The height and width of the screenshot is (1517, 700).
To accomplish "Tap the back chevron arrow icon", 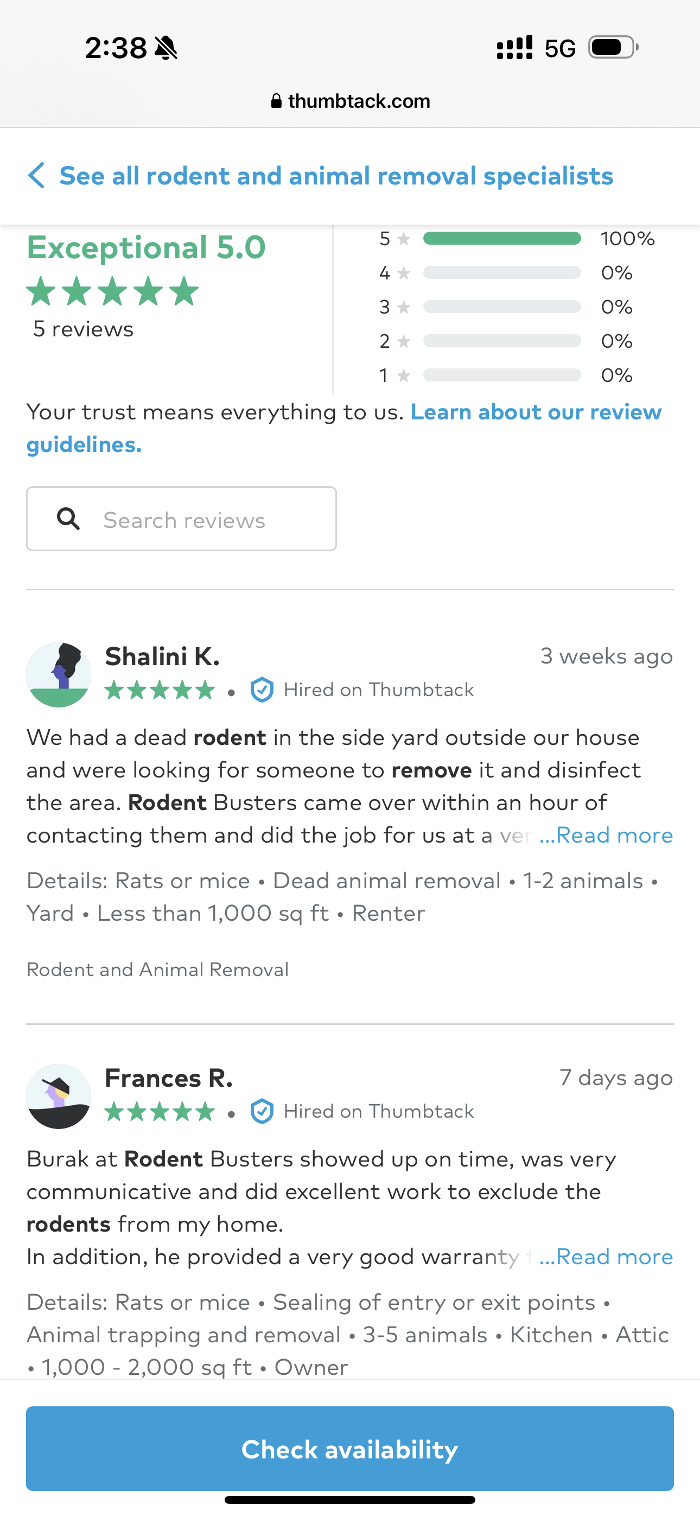I will point(37,176).
